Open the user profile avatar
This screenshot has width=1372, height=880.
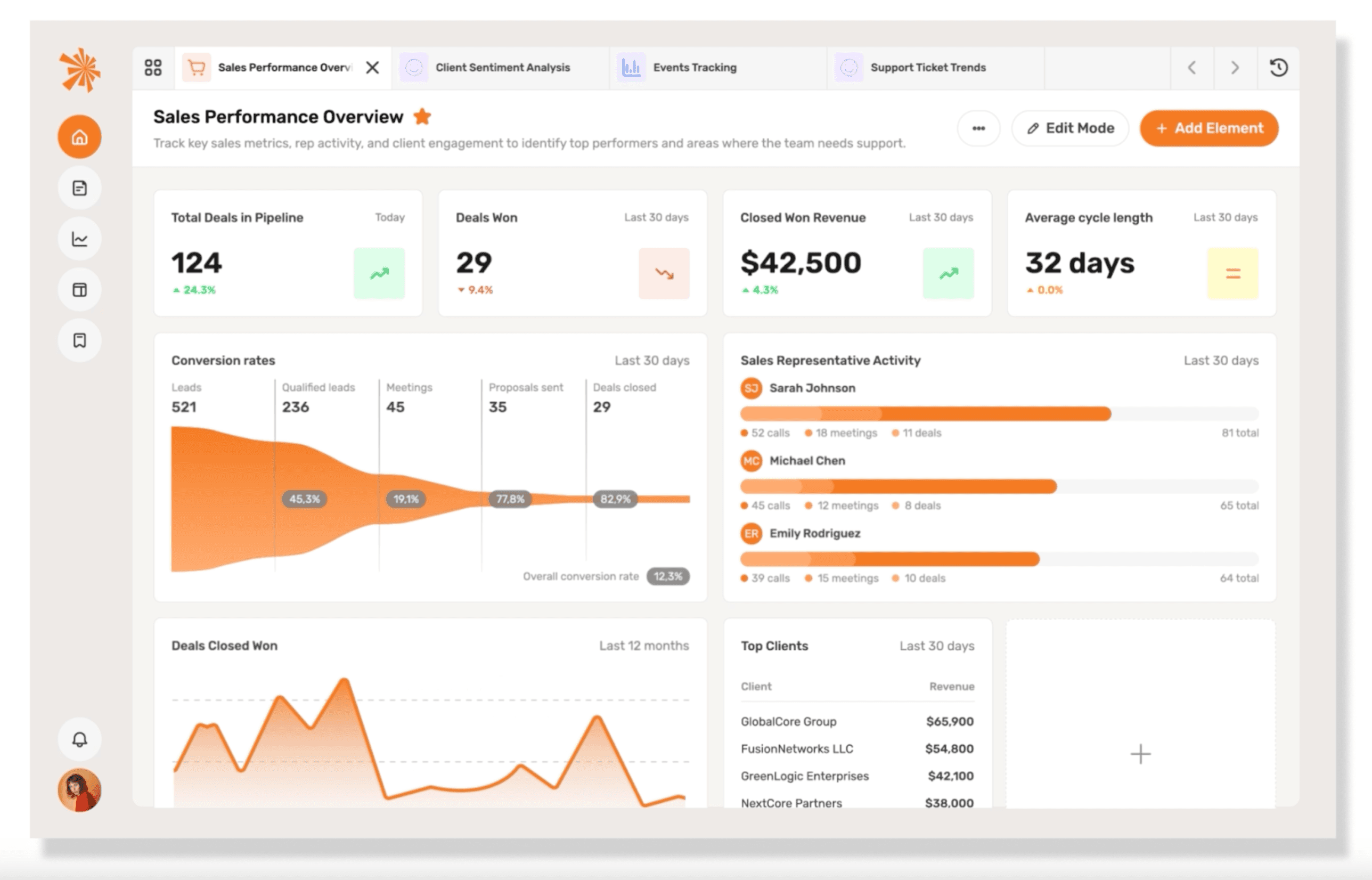[79, 791]
